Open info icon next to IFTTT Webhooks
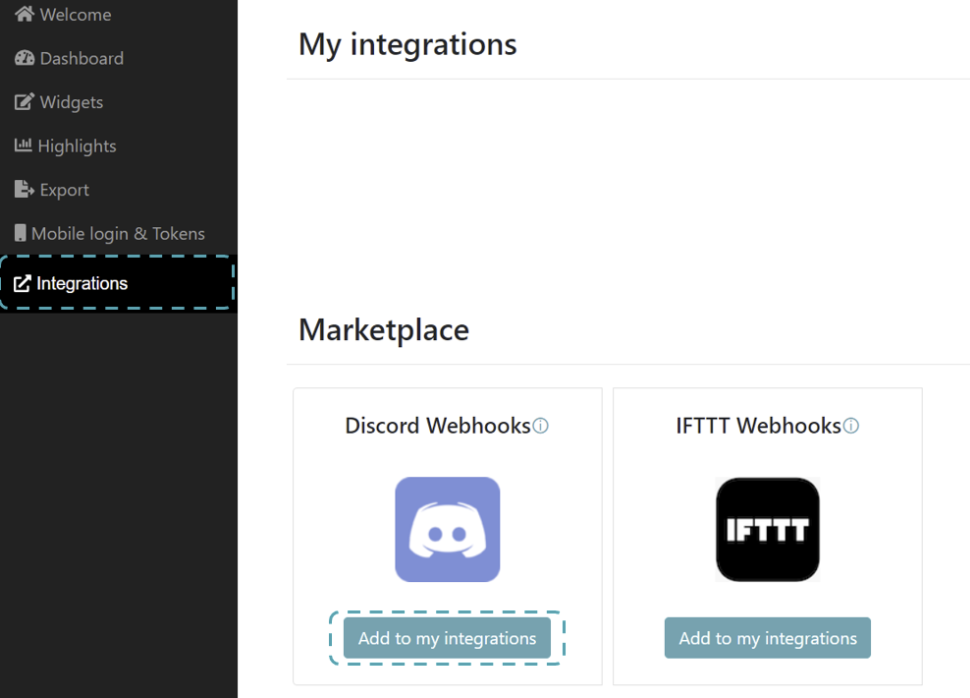Viewport: 970px width, 698px height. coord(851,426)
